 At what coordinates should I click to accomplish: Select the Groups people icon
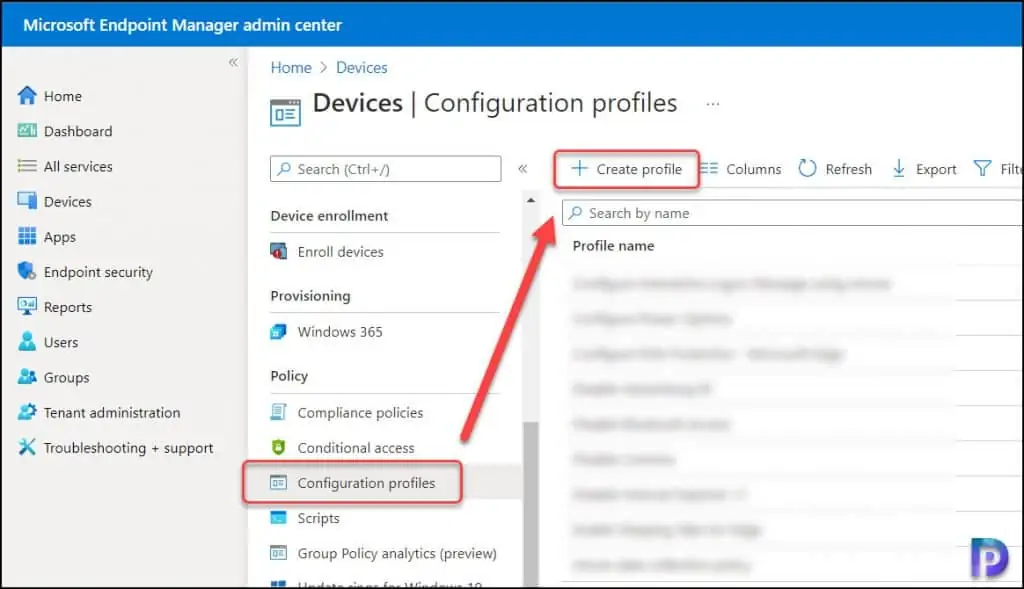[27, 377]
